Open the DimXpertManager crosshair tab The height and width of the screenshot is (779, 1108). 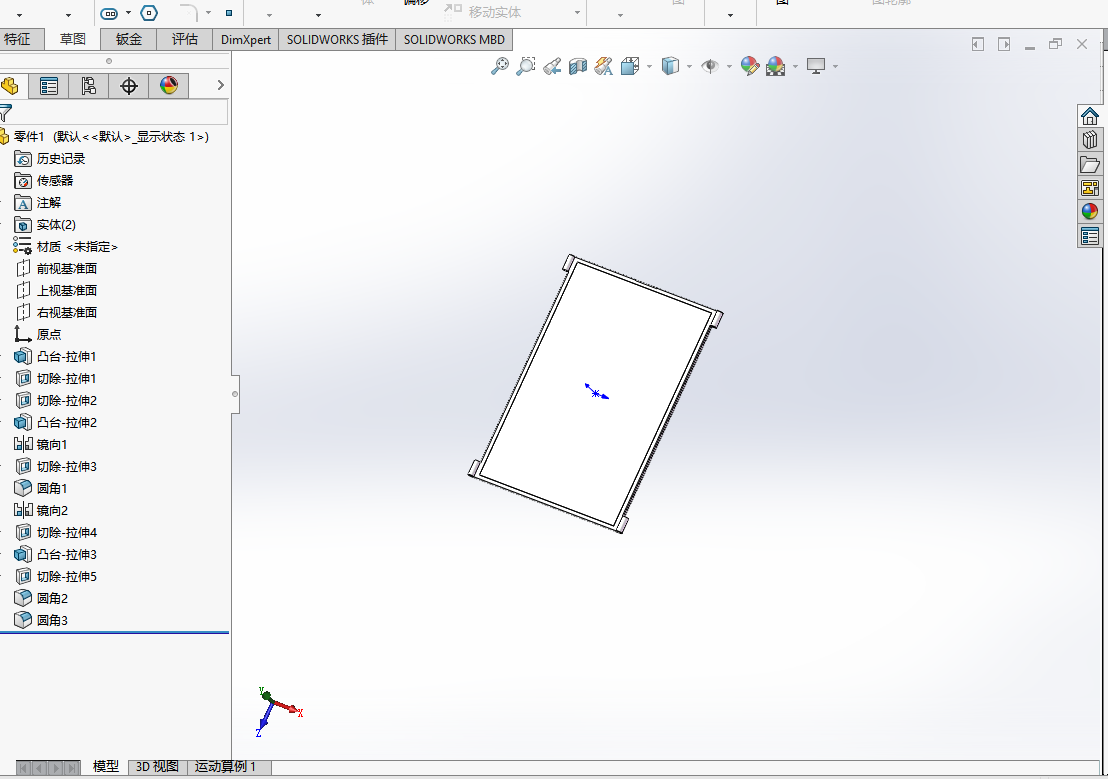(129, 86)
